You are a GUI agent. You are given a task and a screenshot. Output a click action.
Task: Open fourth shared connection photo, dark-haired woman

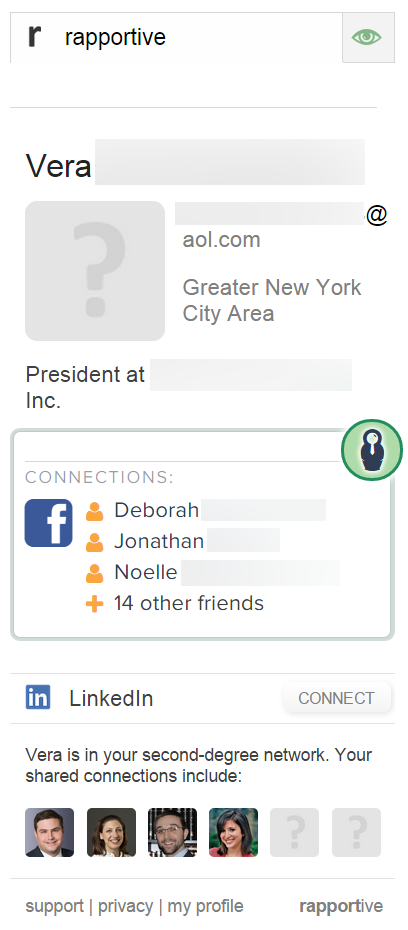click(234, 832)
